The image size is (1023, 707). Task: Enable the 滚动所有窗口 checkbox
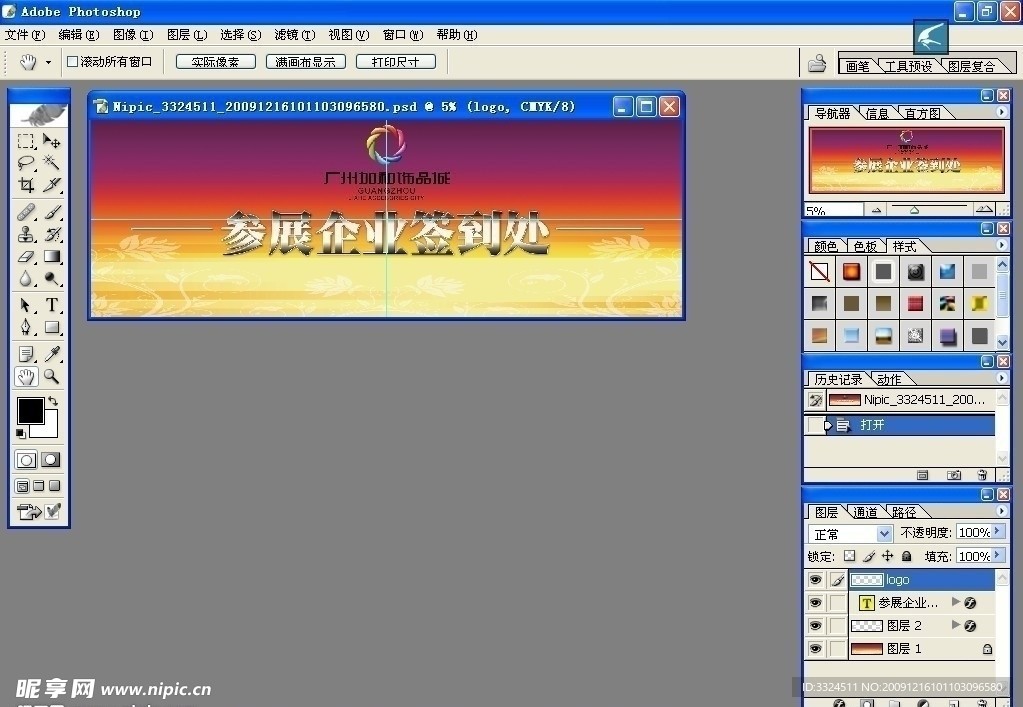point(72,62)
